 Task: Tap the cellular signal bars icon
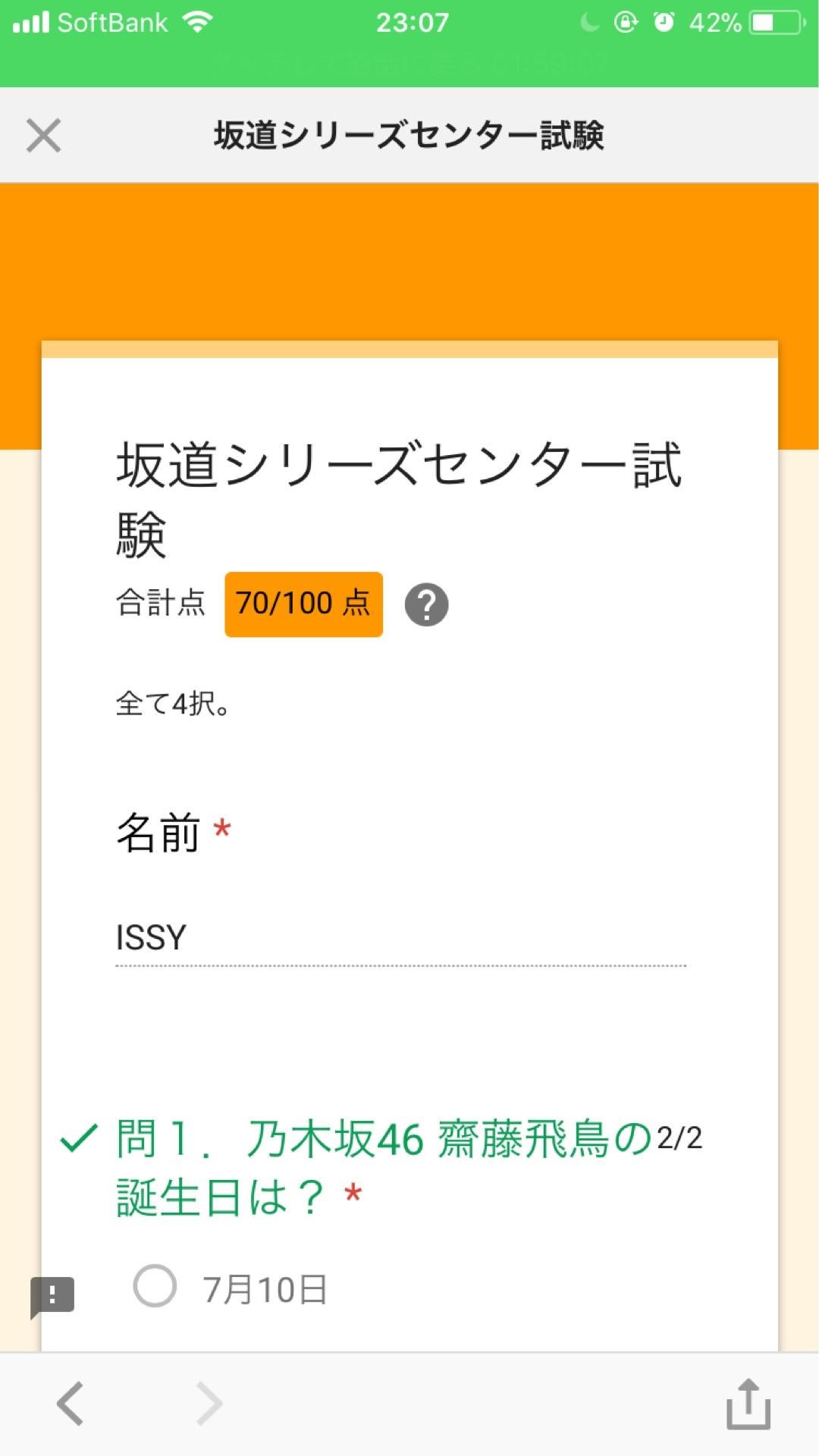31,23
